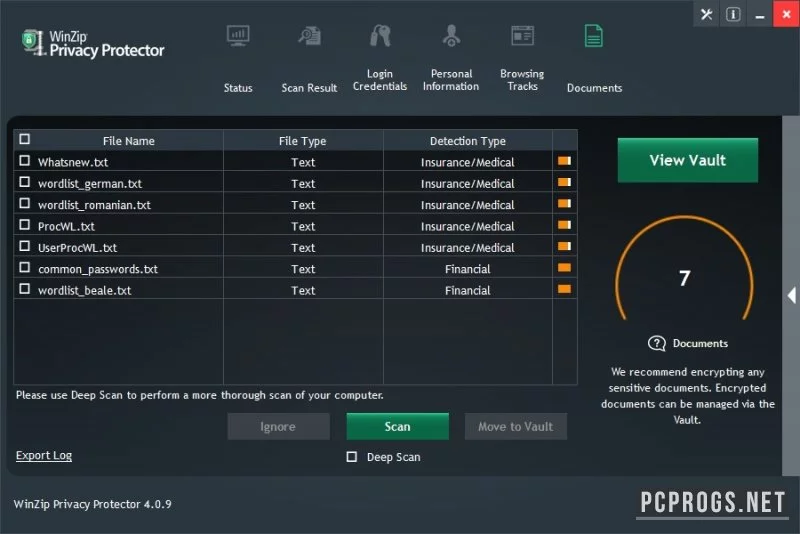Open the Personal Information person icon
800x534 pixels.
[452, 36]
